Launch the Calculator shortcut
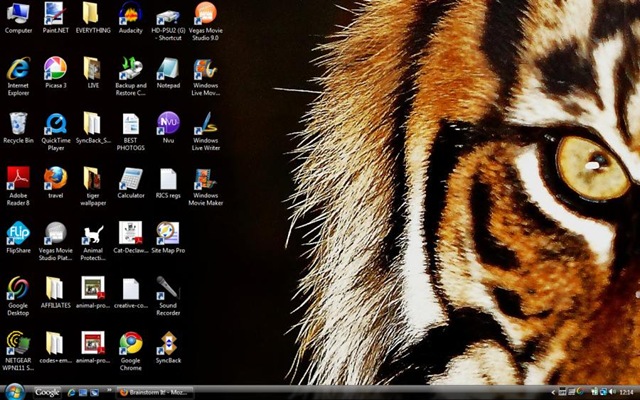Screen dimensions: 640x400 [x=131, y=183]
